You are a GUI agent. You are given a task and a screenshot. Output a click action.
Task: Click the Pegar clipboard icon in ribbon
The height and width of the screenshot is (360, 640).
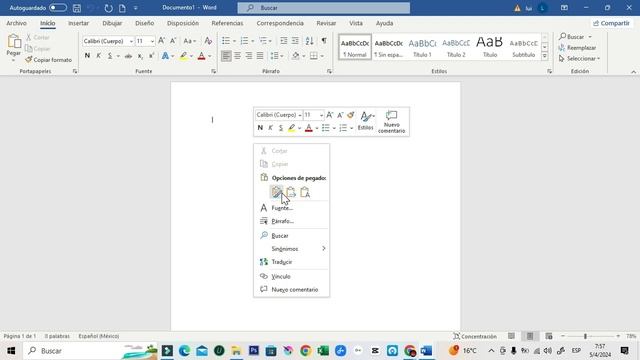pyautogui.click(x=14, y=41)
